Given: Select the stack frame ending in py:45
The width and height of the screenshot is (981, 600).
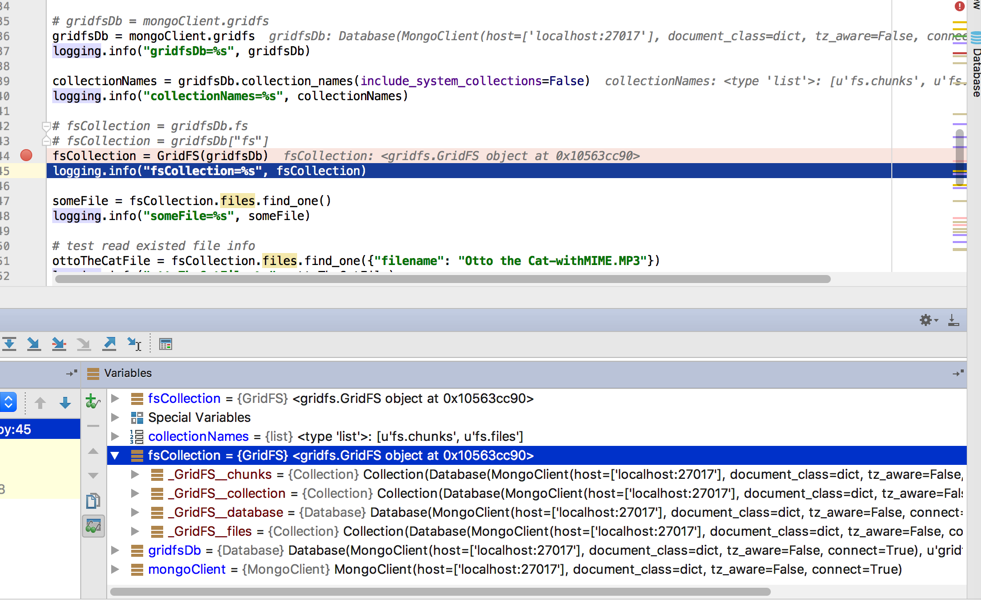Looking at the screenshot, I should click(40, 429).
